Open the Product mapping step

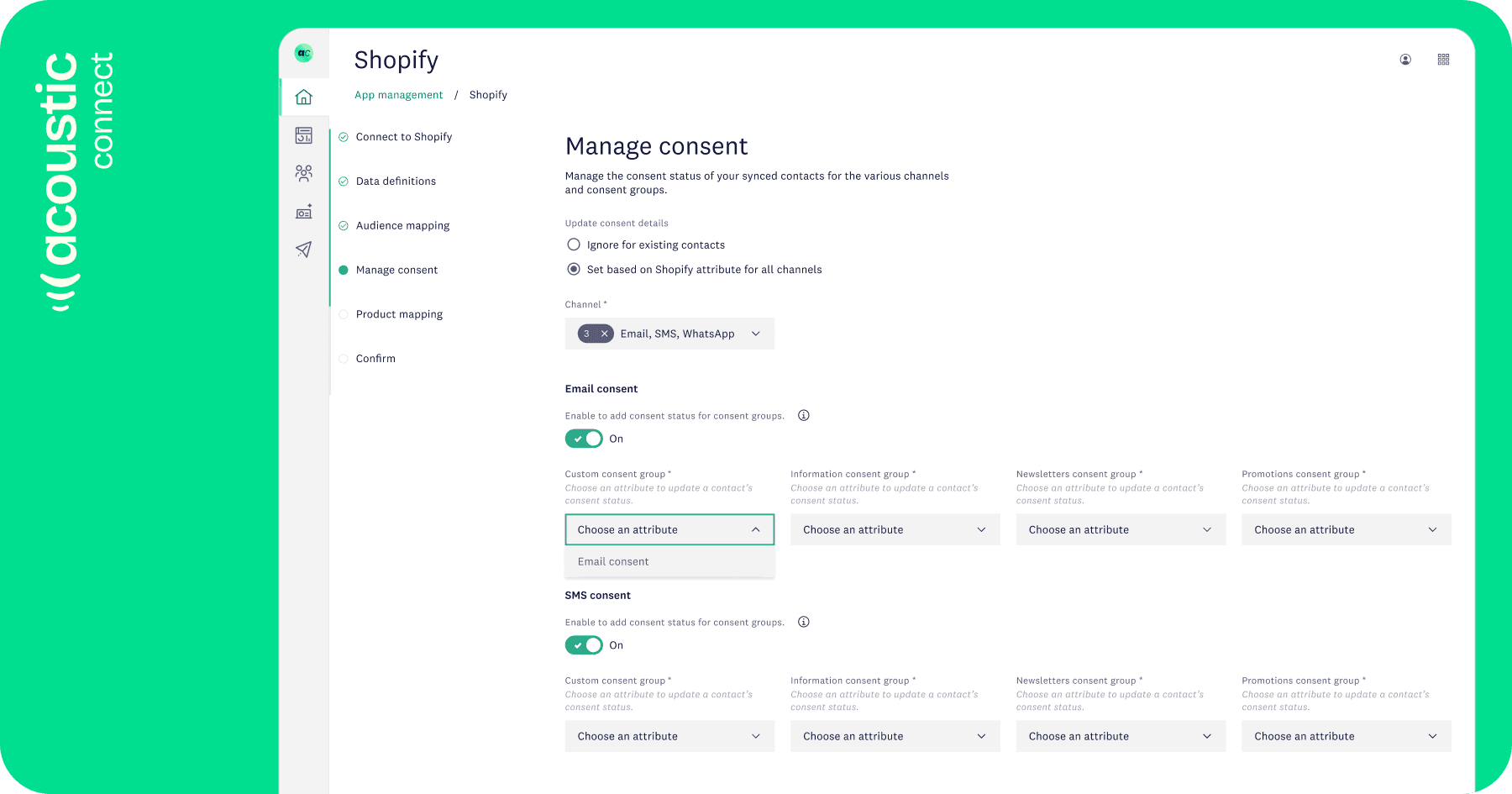399,313
